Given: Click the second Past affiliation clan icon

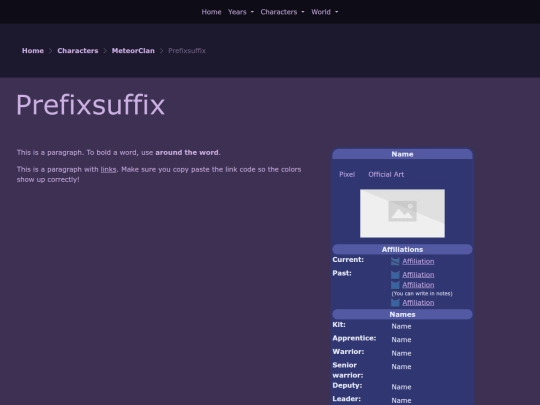Looking at the screenshot, I should [395, 285].
